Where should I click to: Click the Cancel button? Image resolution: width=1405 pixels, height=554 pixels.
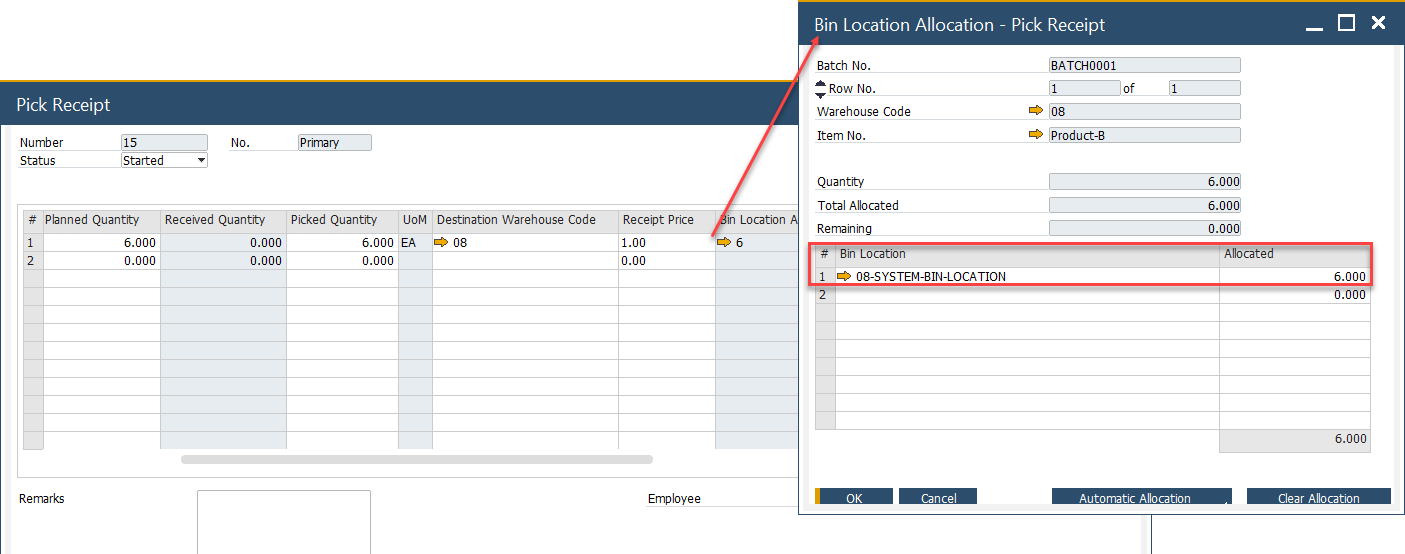click(937, 497)
